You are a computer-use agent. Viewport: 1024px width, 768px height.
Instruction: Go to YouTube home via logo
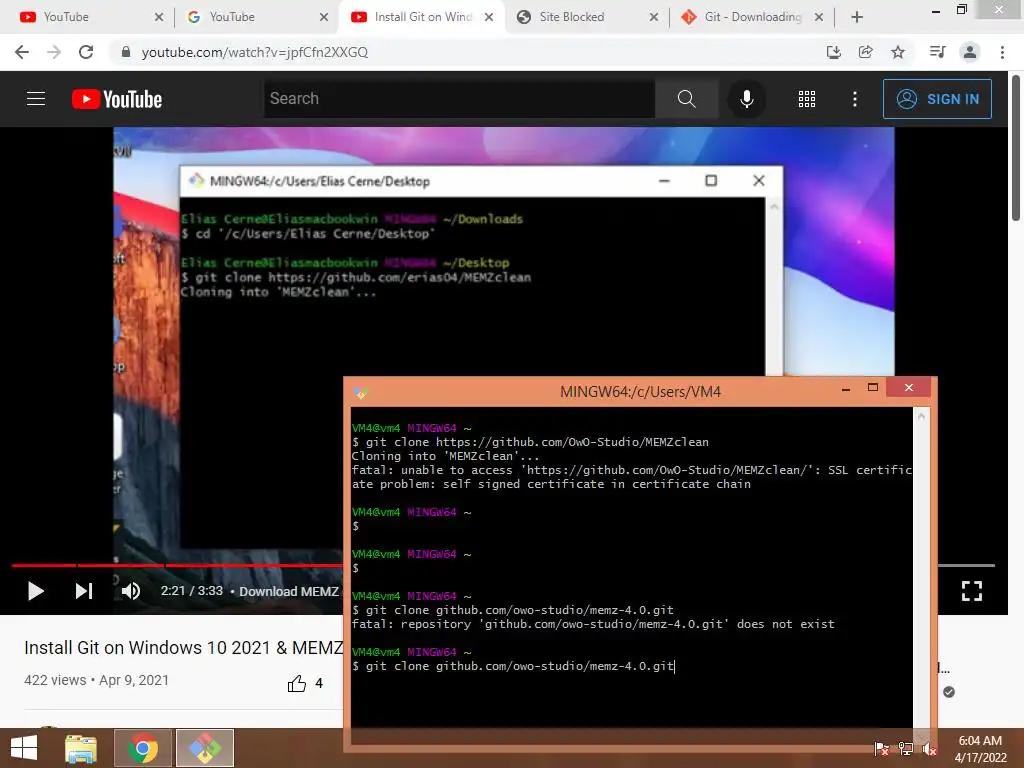[117, 99]
